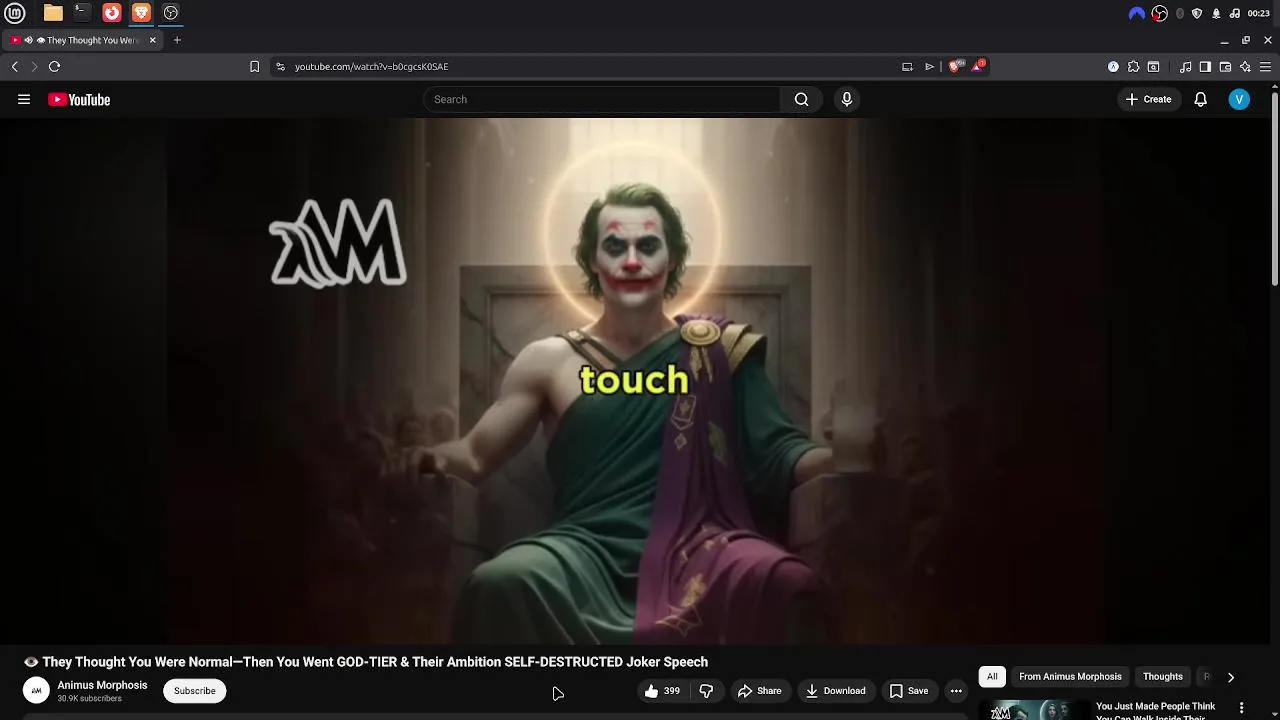
Task: Save video to playlist
Action: (909, 691)
